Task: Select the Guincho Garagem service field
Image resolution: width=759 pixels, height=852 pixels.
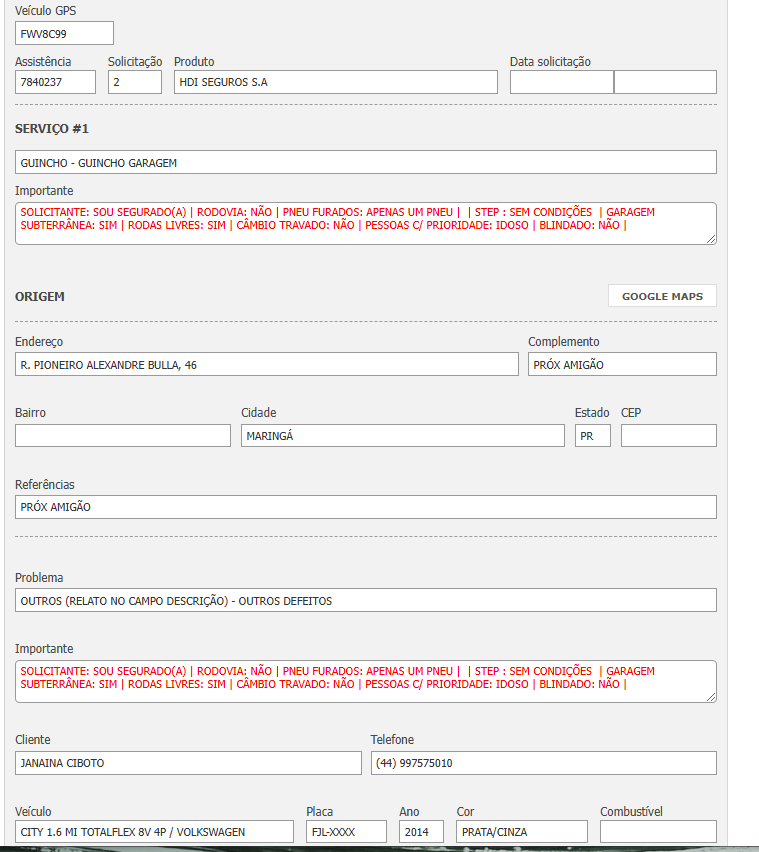Action: 365,162
